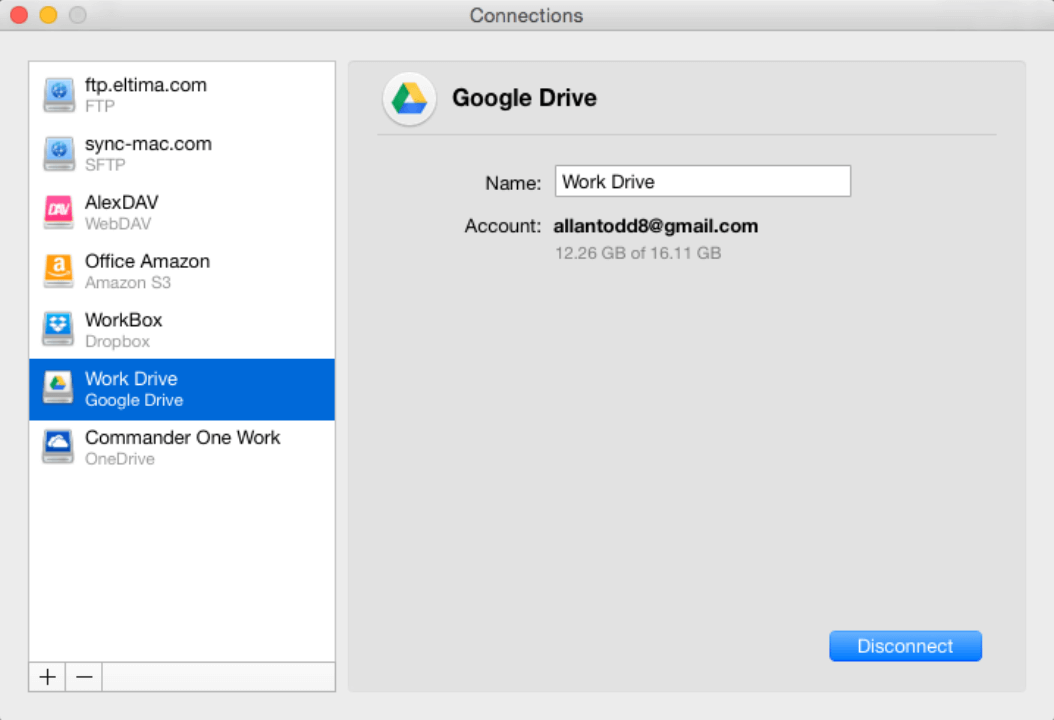Click the Work Drive Google Drive icon

(x=59, y=389)
